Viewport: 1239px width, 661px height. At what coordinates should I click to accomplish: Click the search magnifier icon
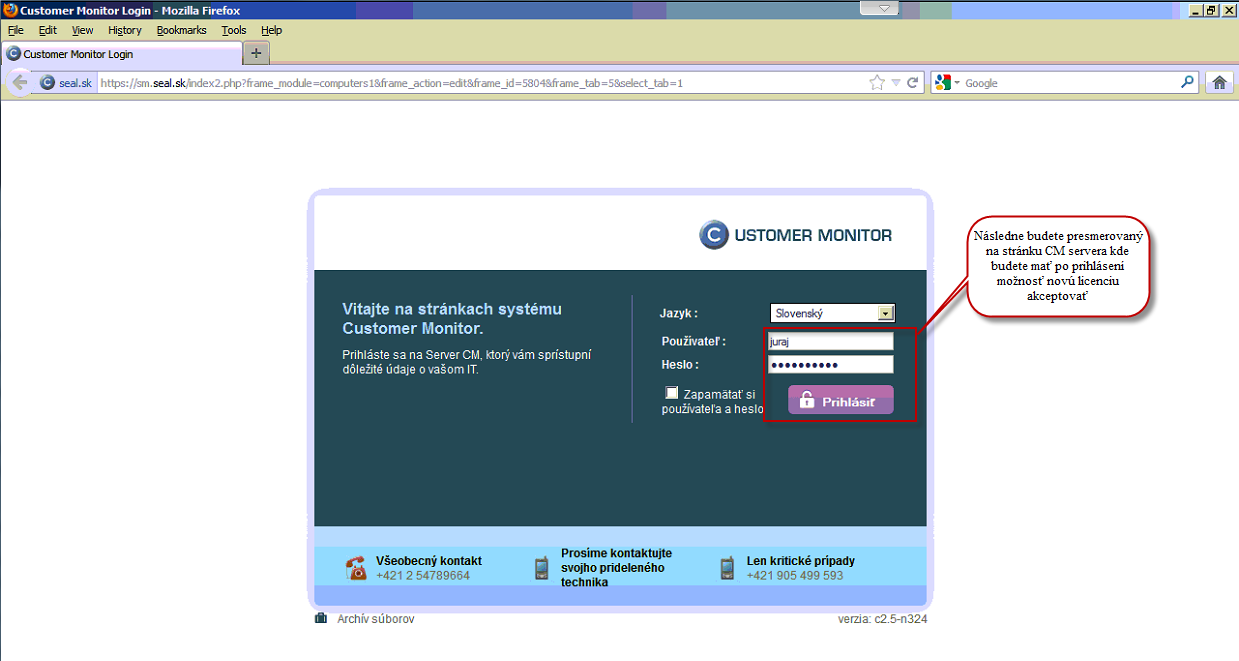tap(1187, 82)
